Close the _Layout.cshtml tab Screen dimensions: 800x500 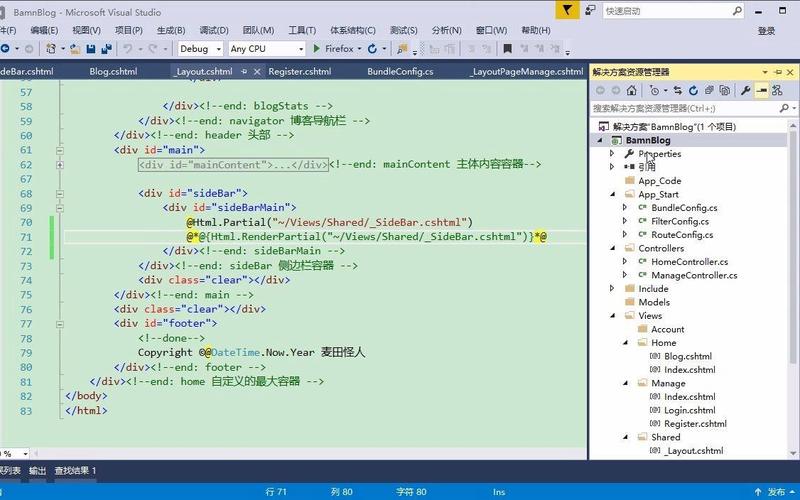click(257, 72)
